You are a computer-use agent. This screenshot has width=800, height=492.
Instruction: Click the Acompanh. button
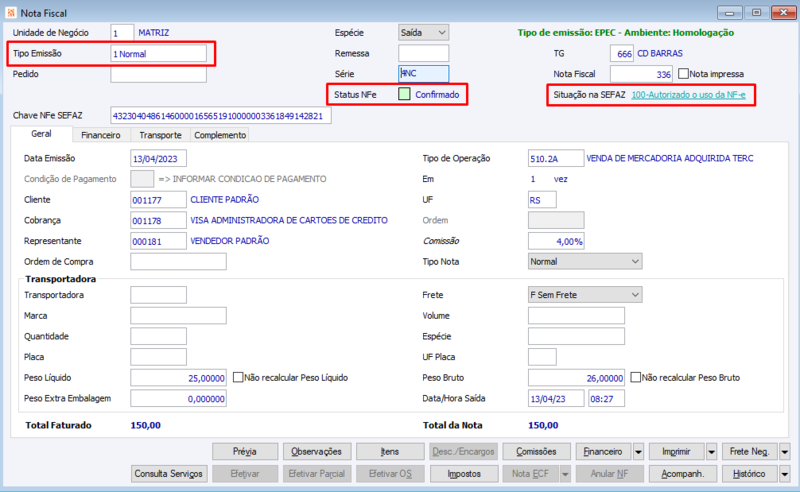(683, 474)
